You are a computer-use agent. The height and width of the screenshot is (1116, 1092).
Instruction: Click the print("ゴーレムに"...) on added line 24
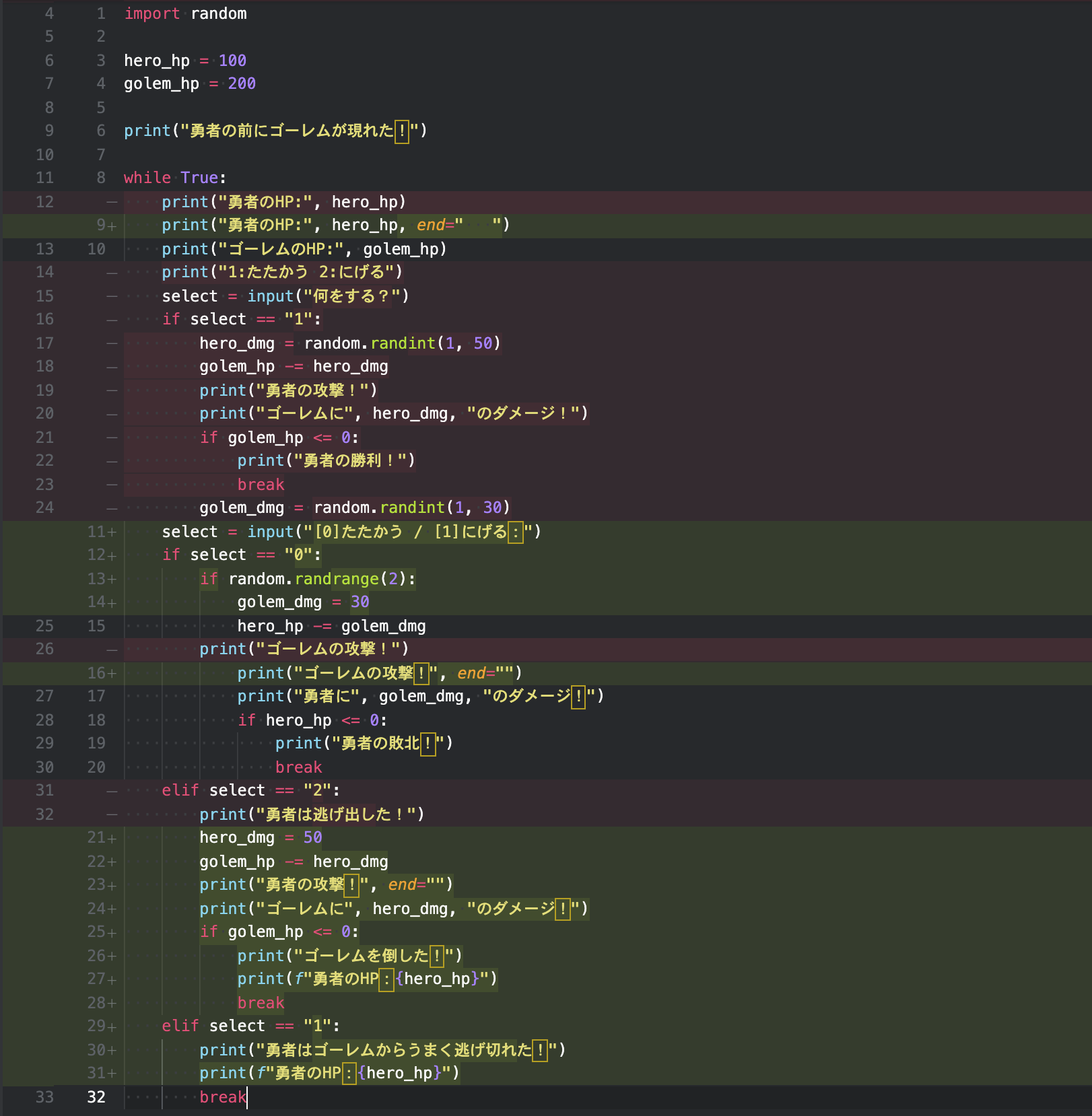click(394, 909)
